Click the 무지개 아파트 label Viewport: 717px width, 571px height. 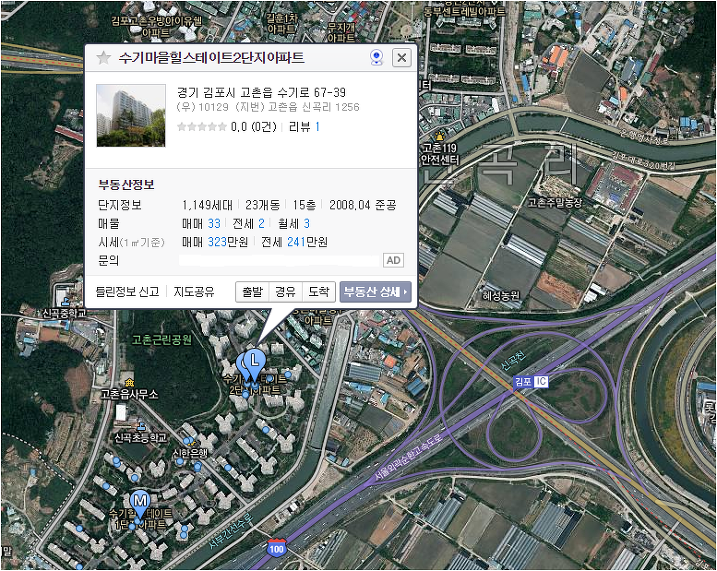click(x=341, y=32)
